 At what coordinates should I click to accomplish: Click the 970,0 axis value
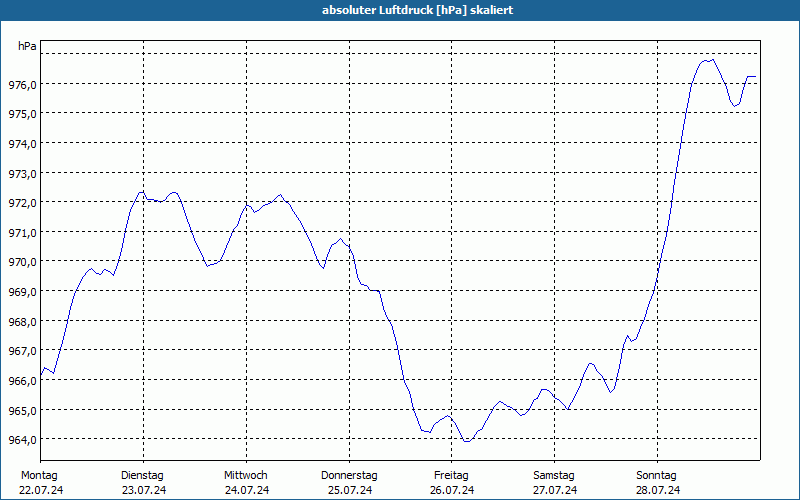[22, 262]
